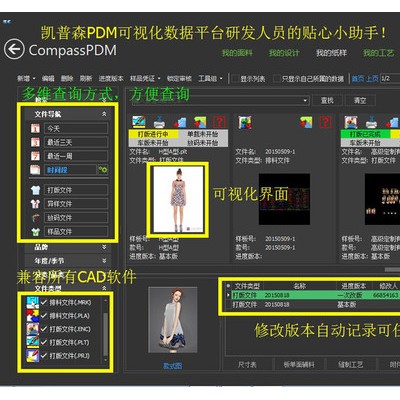Switch to the 我的设计 tab
This screenshot has height=400, width=400.
point(284,53)
